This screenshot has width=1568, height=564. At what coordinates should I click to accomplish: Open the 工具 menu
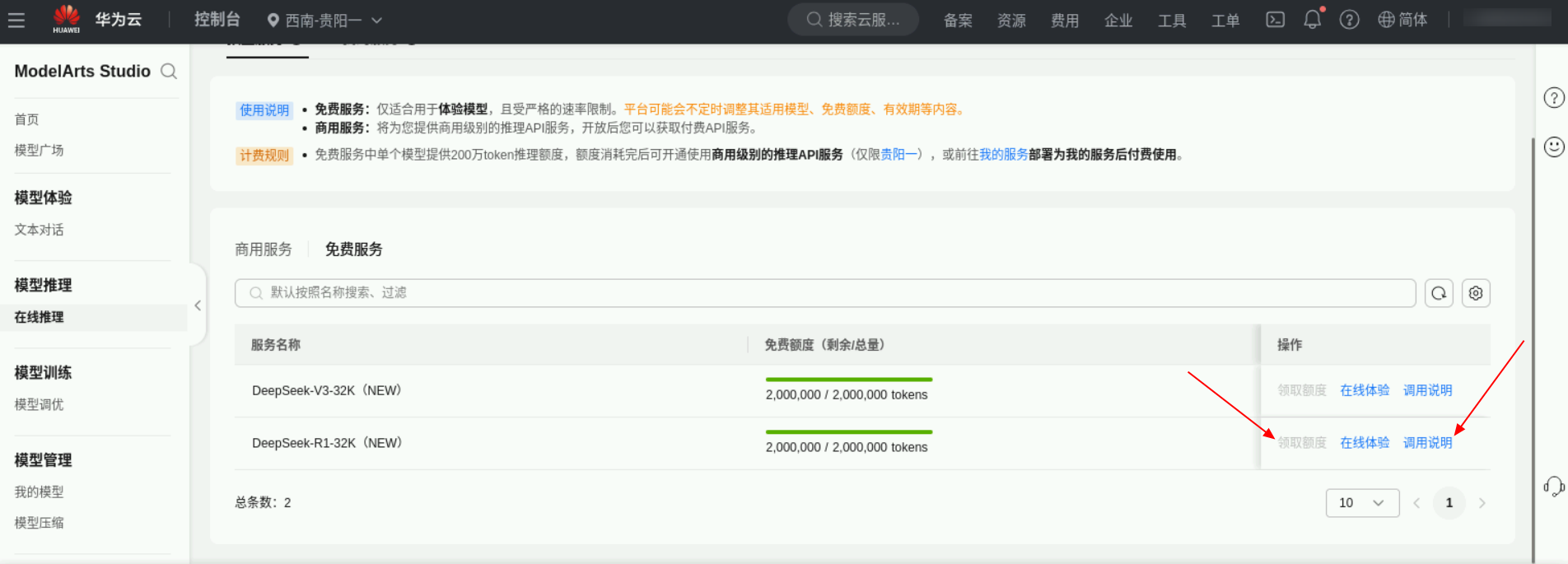[x=1172, y=21]
